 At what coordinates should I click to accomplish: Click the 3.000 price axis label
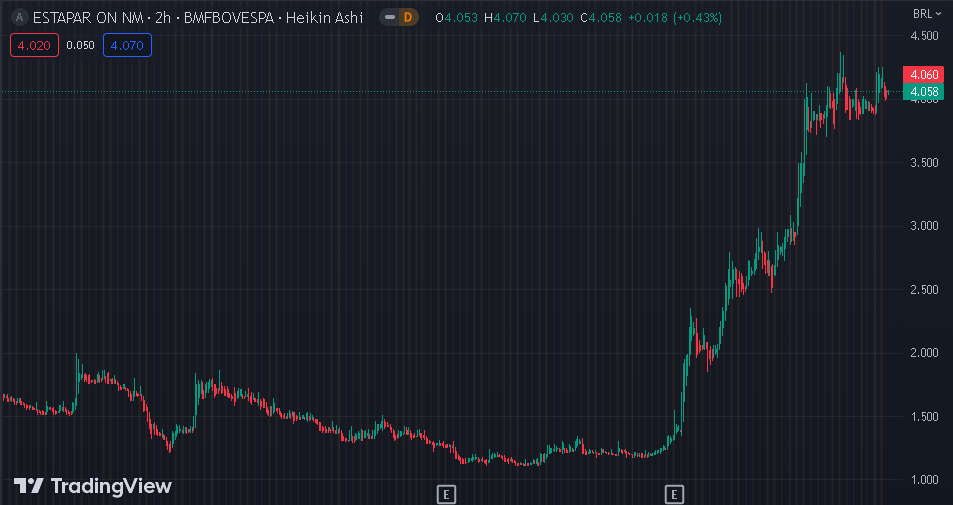coord(924,226)
